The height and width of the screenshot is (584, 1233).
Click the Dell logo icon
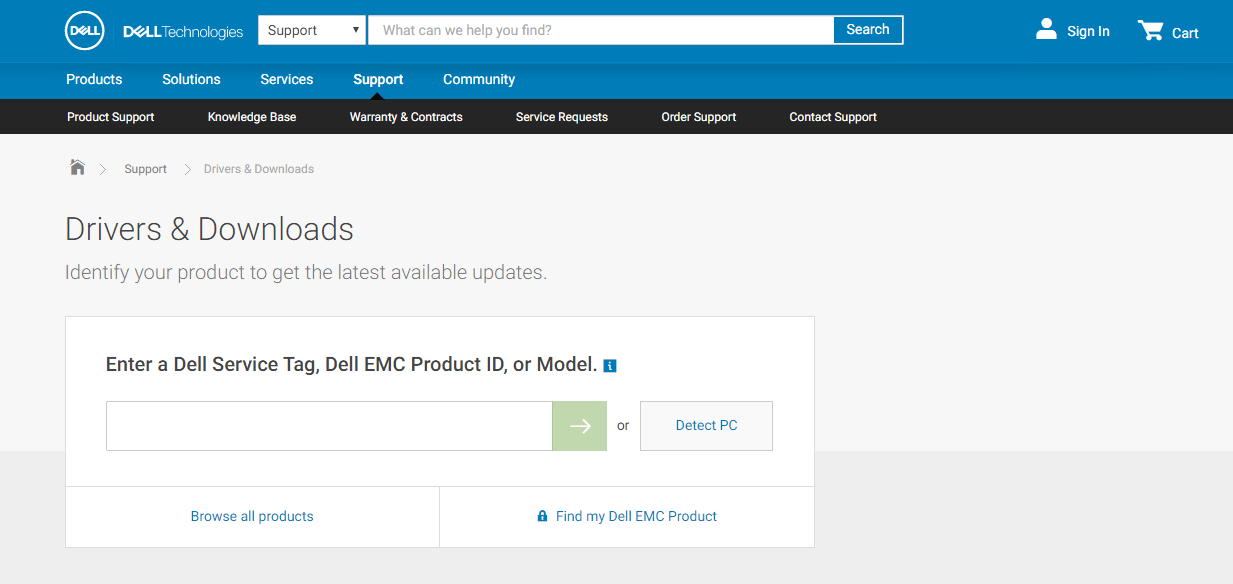[x=85, y=31]
